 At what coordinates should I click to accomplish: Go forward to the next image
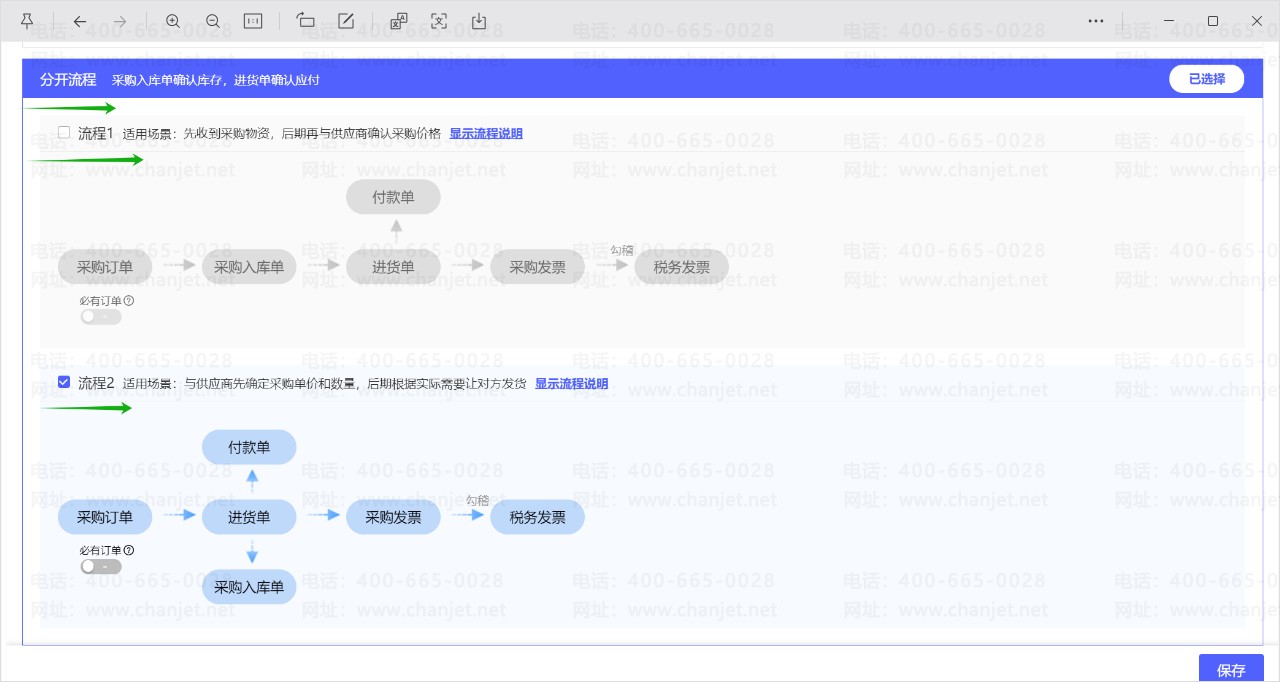[120, 21]
